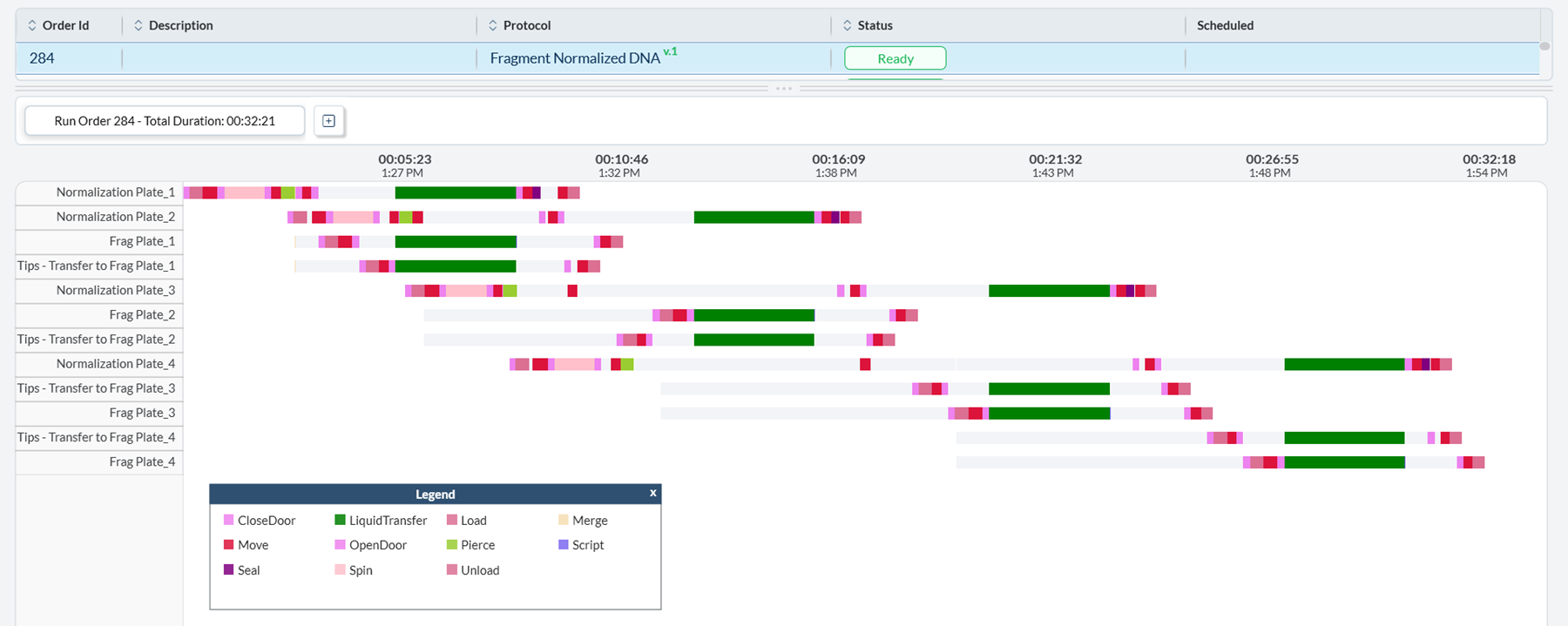This screenshot has height=626, width=1568.
Task: Select Tips - Transfer to Frag Plate_2 row
Action: pos(96,340)
